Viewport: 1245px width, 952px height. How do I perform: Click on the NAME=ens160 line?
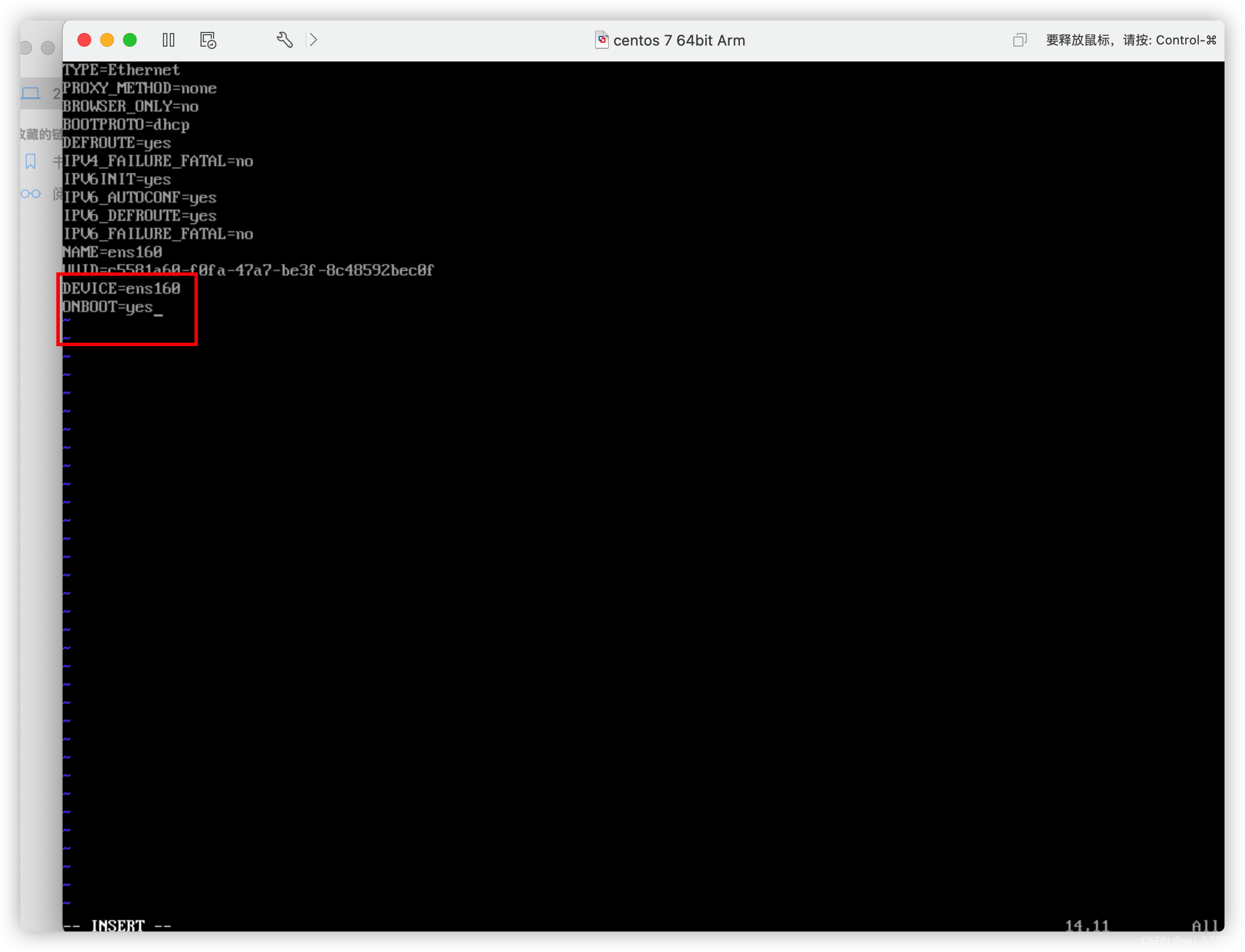[x=112, y=252]
